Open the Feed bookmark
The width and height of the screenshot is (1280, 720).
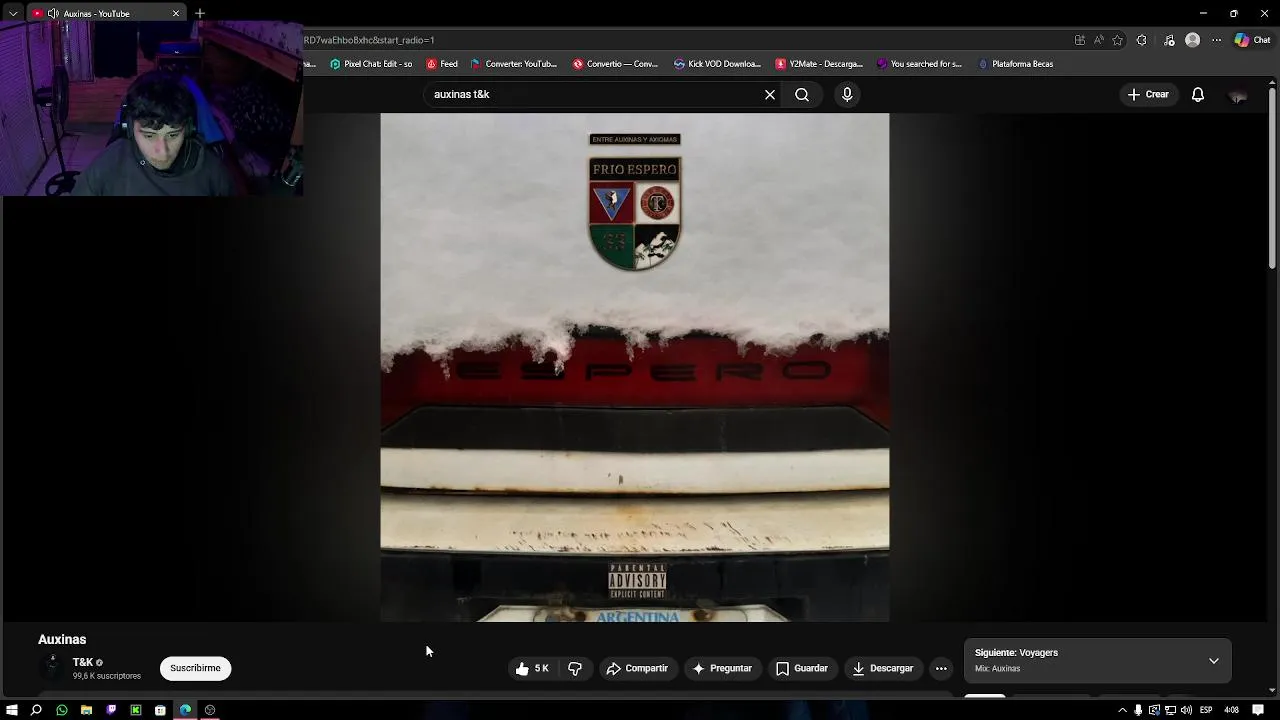(442, 64)
